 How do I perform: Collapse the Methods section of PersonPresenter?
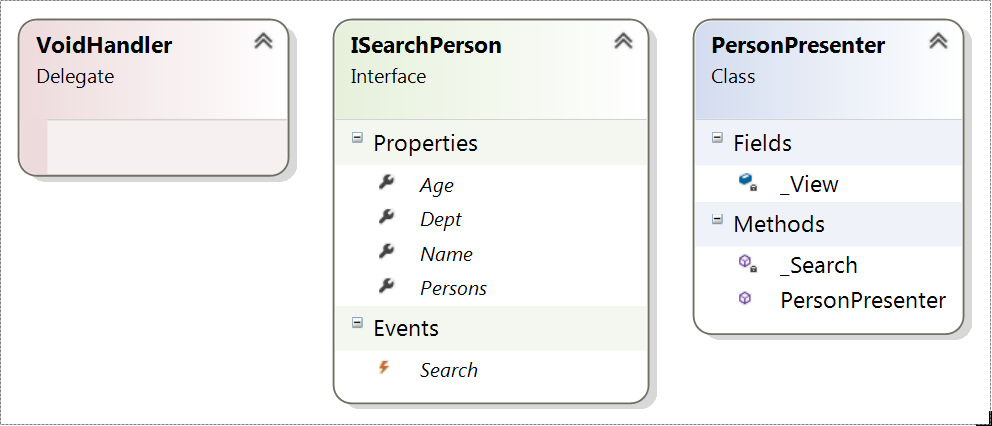coord(717,219)
